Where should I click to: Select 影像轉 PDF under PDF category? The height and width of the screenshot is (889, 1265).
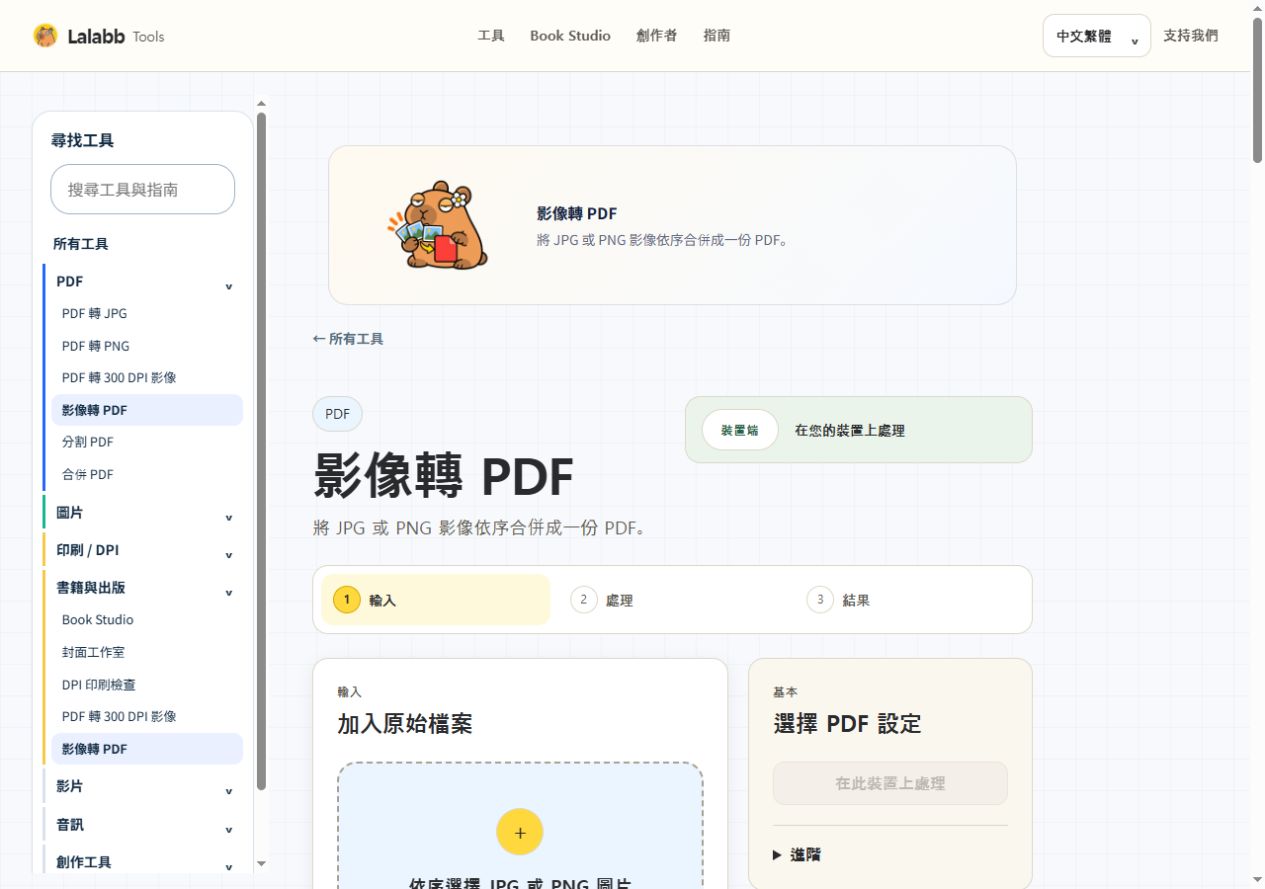[147, 410]
